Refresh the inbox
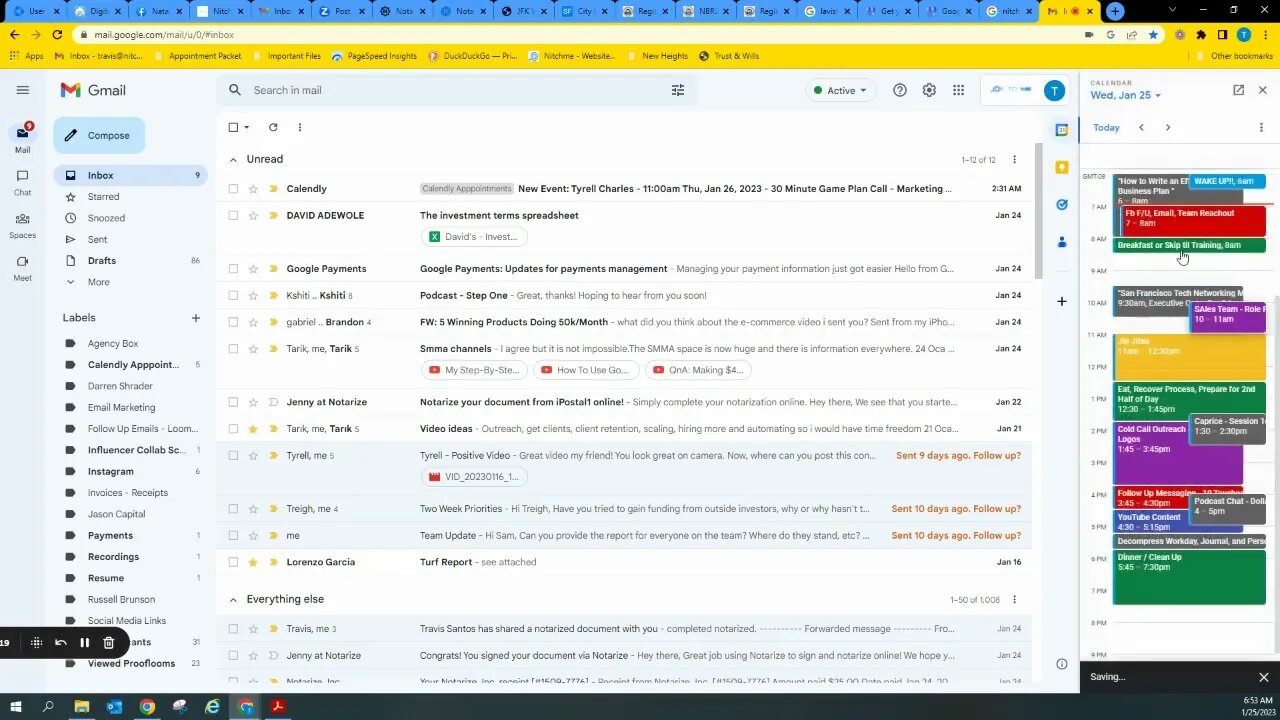 point(273,127)
